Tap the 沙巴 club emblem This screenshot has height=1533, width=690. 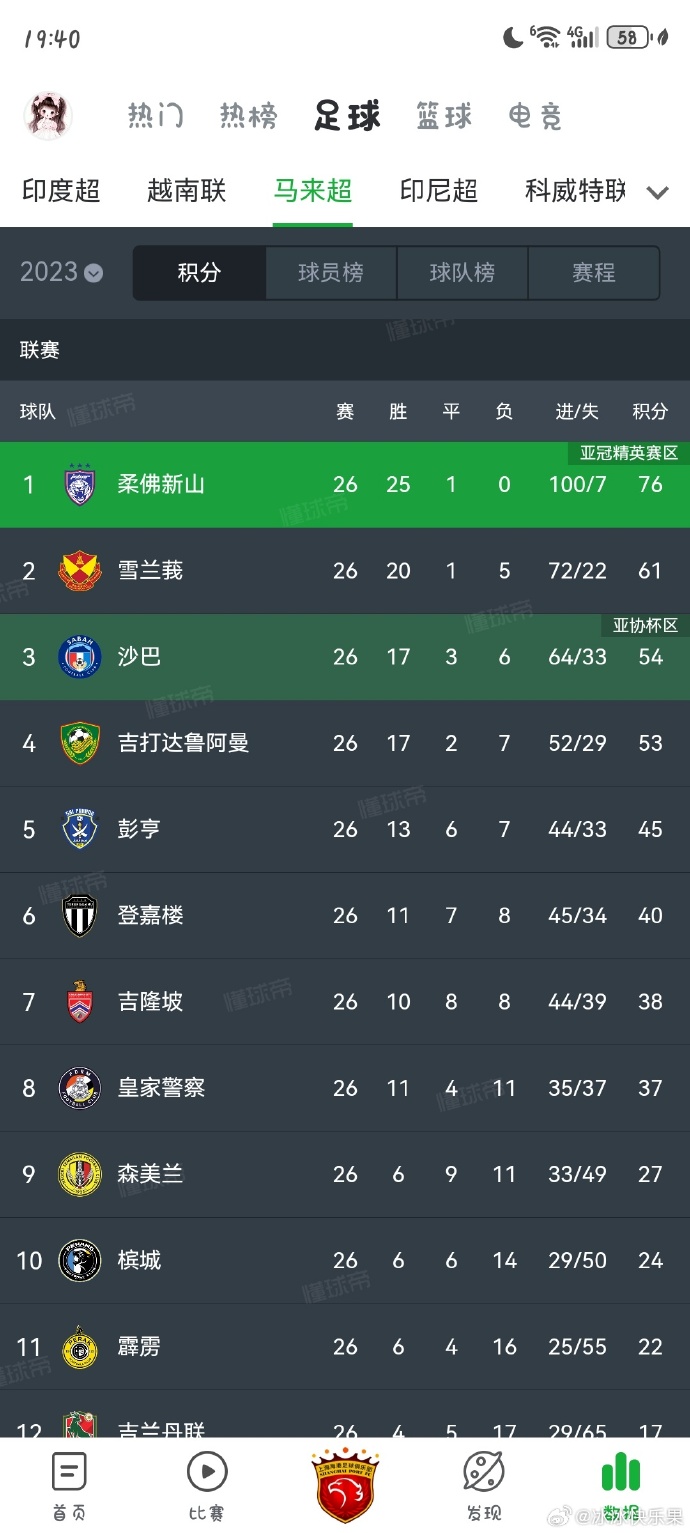click(81, 657)
